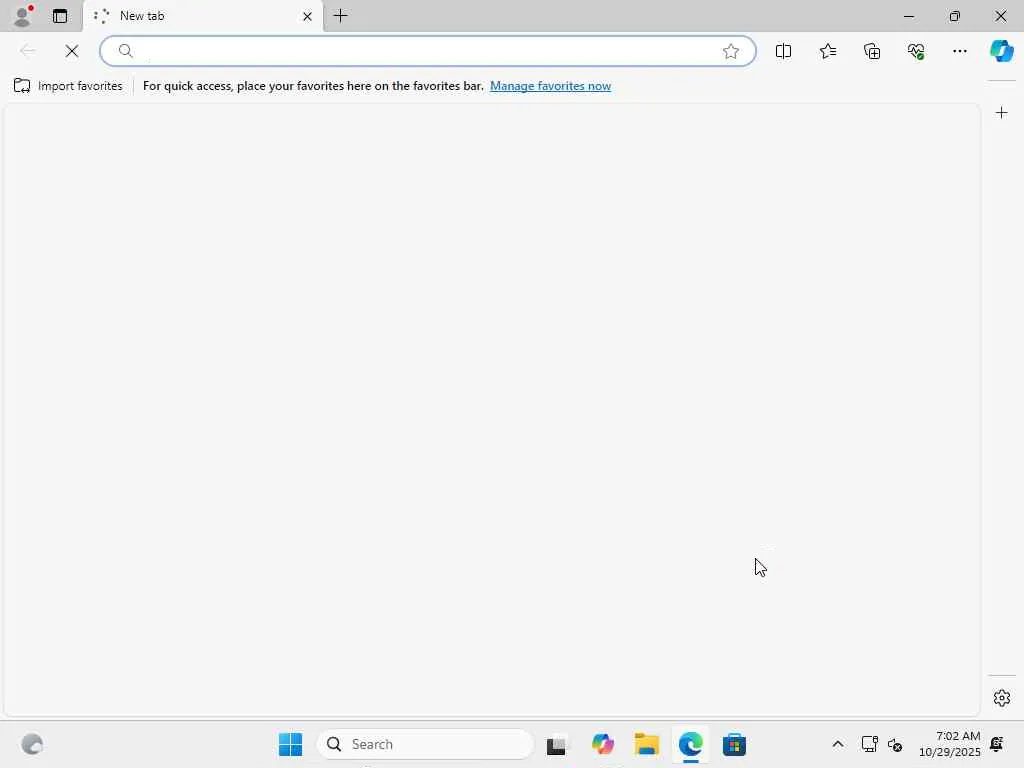Open sidebar settings gear
Viewport: 1024px width, 768px height.
(x=1002, y=698)
